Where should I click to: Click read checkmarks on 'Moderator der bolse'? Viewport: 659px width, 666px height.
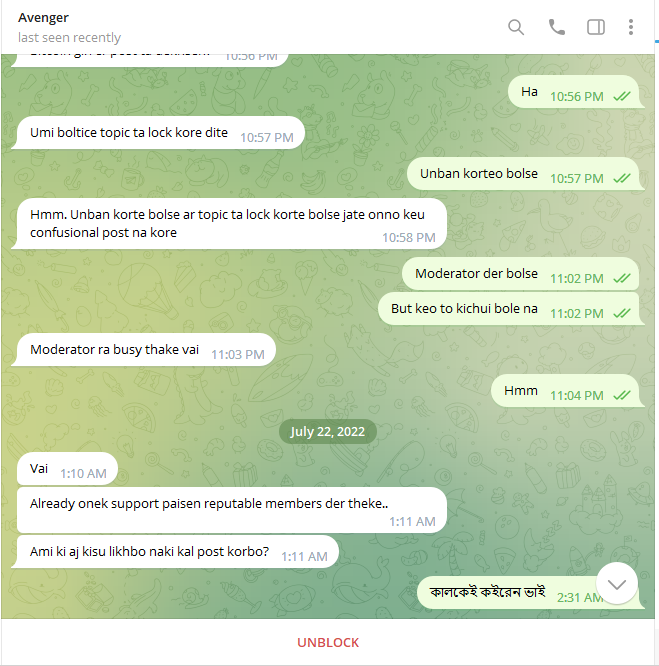coord(622,279)
